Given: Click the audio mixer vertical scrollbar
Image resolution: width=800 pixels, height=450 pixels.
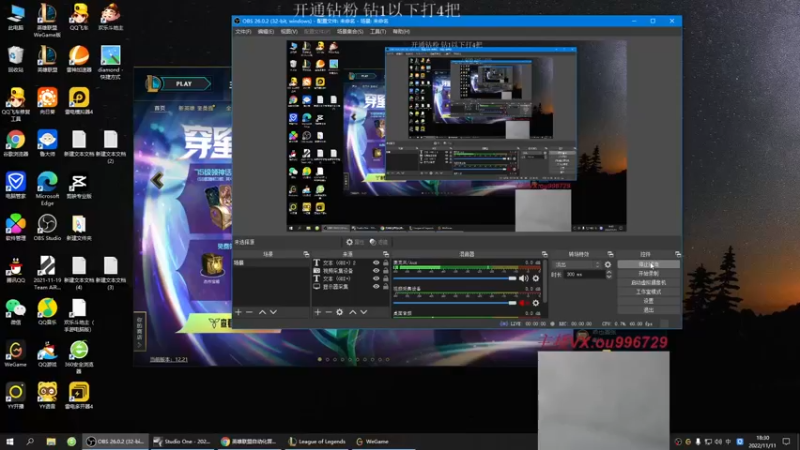Looking at the screenshot, I should point(544,282).
